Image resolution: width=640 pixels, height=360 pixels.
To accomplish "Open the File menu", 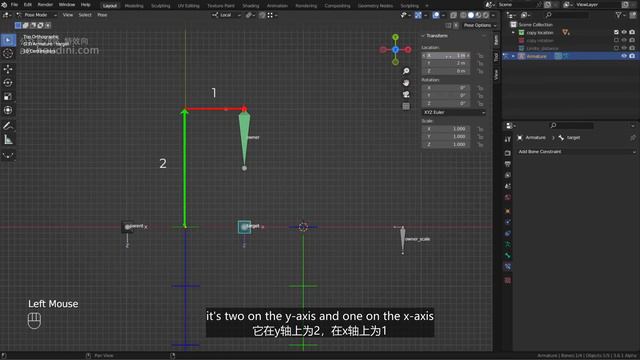I will (14, 4).
